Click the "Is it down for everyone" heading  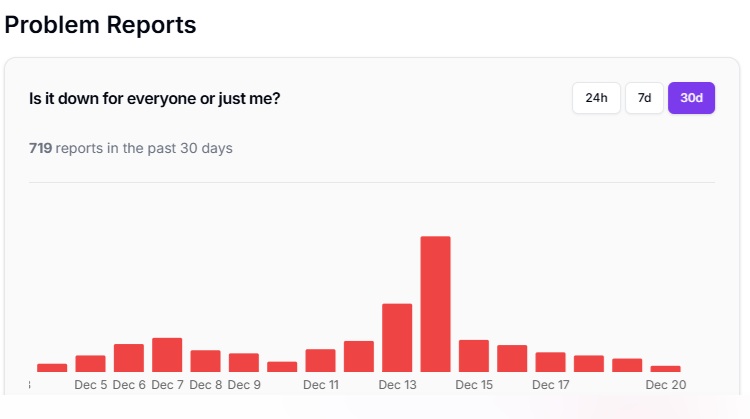[x=154, y=99]
